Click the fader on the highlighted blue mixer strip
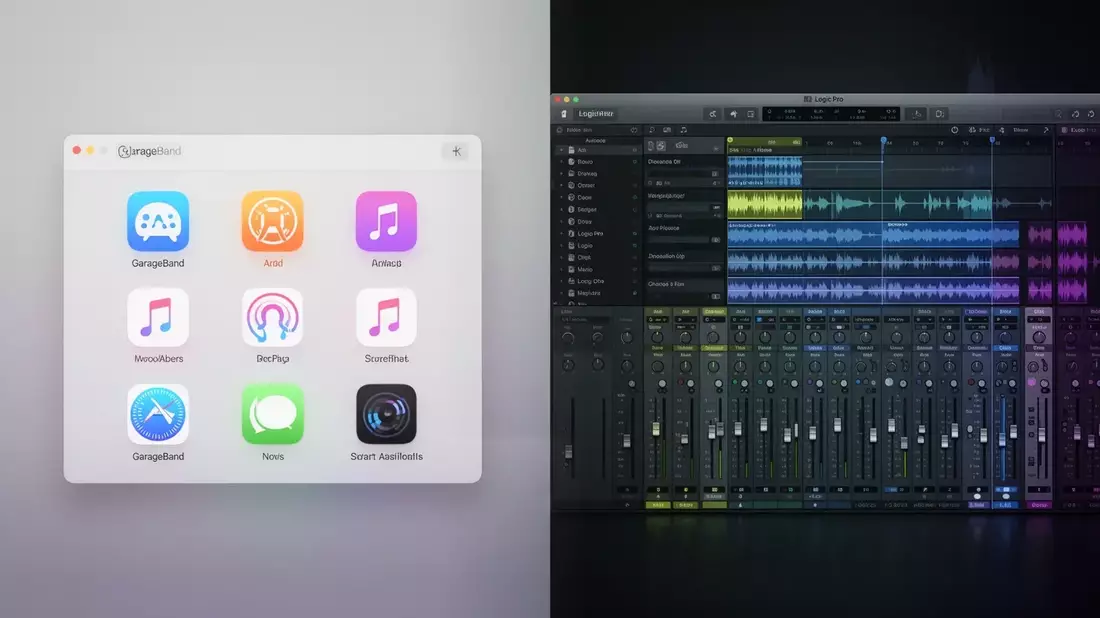 [1002, 438]
